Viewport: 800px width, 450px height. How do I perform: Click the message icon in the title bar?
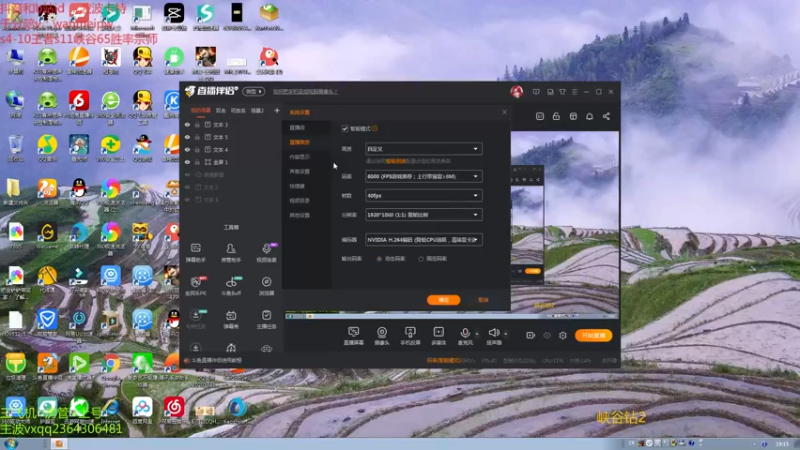[536, 92]
